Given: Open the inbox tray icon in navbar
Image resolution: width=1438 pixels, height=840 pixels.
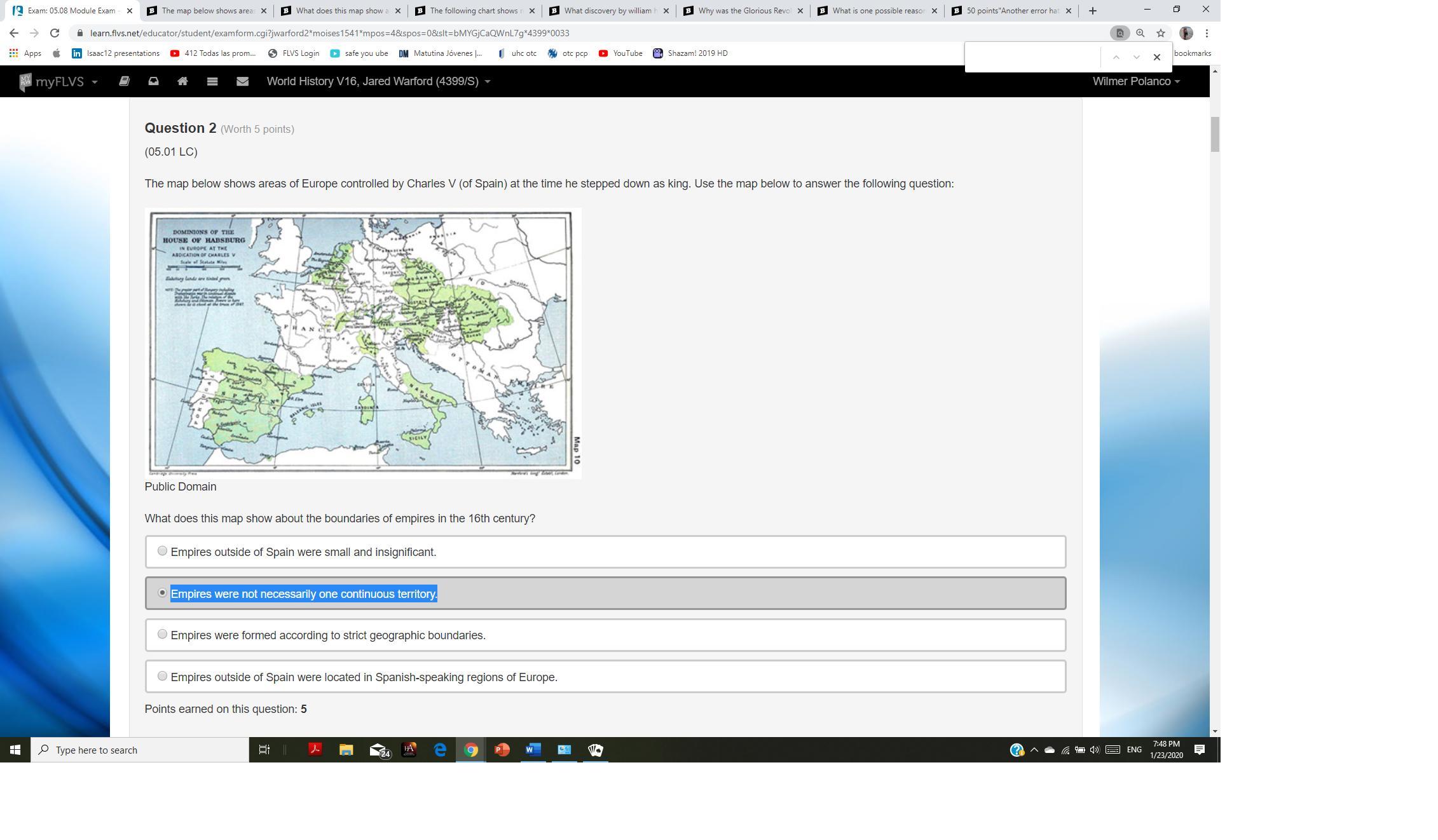Looking at the screenshot, I should point(153,81).
